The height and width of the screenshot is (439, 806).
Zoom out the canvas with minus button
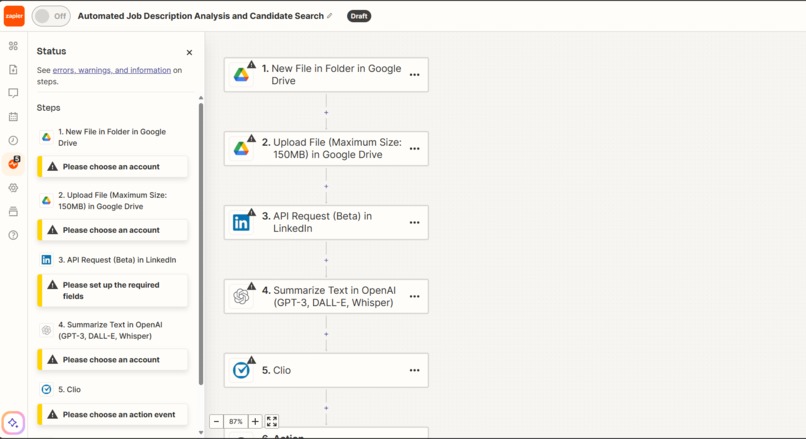(216, 422)
